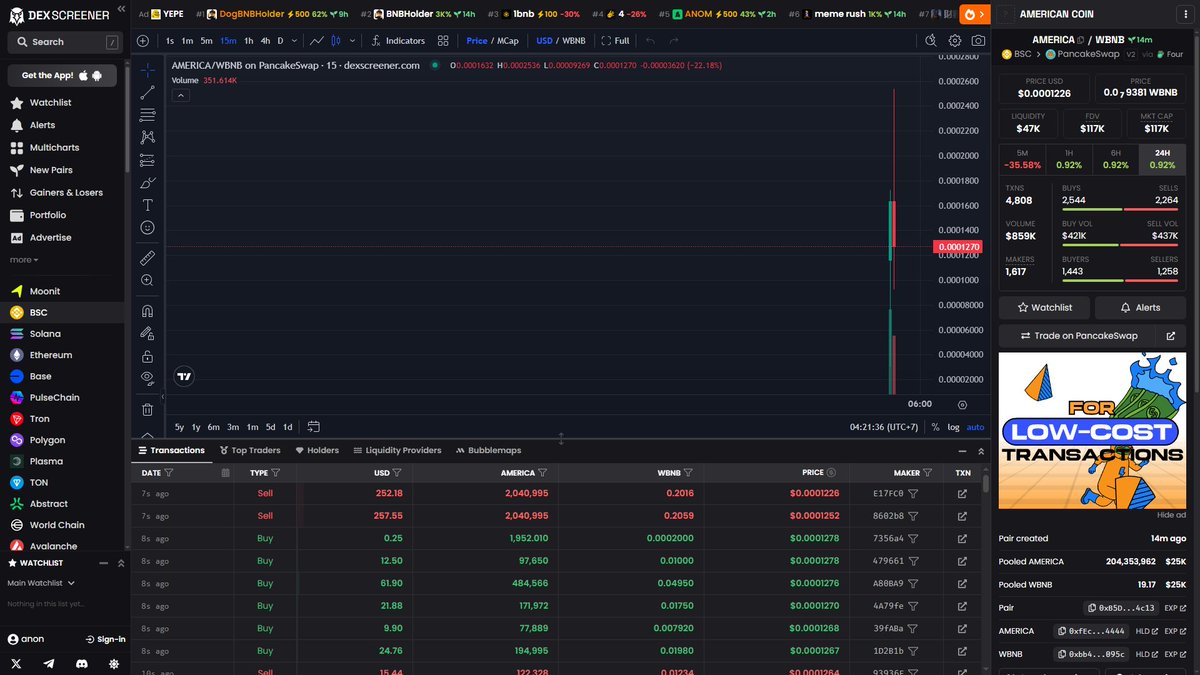Click the Search input field
This screenshot has width=1200, height=675.
click(62, 42)
